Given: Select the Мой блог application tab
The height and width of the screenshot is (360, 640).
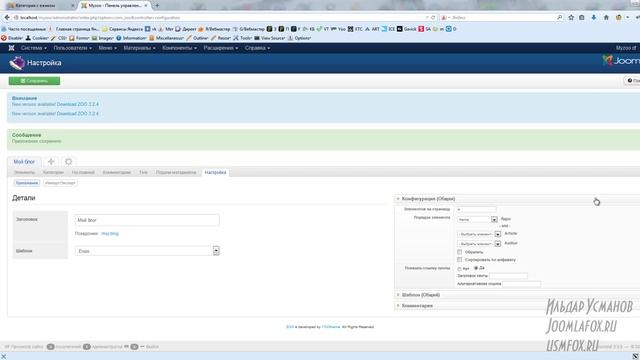Looking at the screenshot, I should tap(24, 162).
